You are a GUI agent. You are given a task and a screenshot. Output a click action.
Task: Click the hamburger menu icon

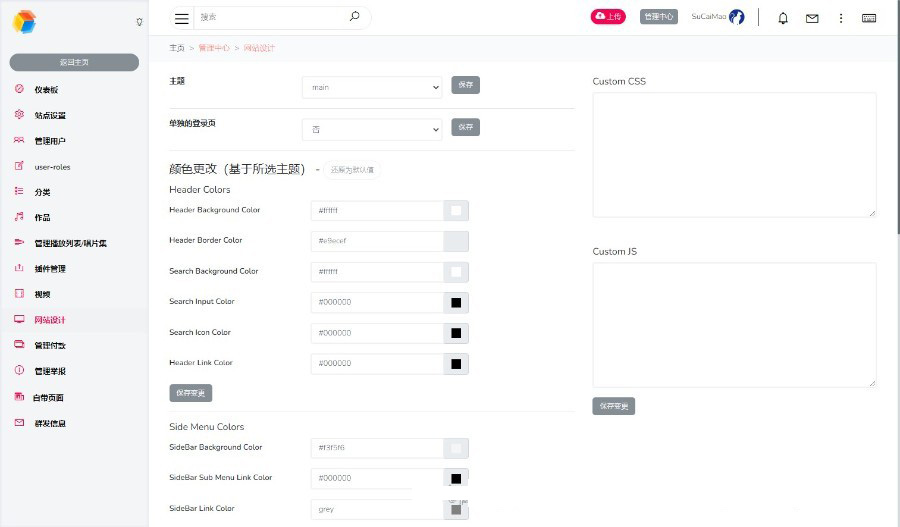tap(181, 18)
